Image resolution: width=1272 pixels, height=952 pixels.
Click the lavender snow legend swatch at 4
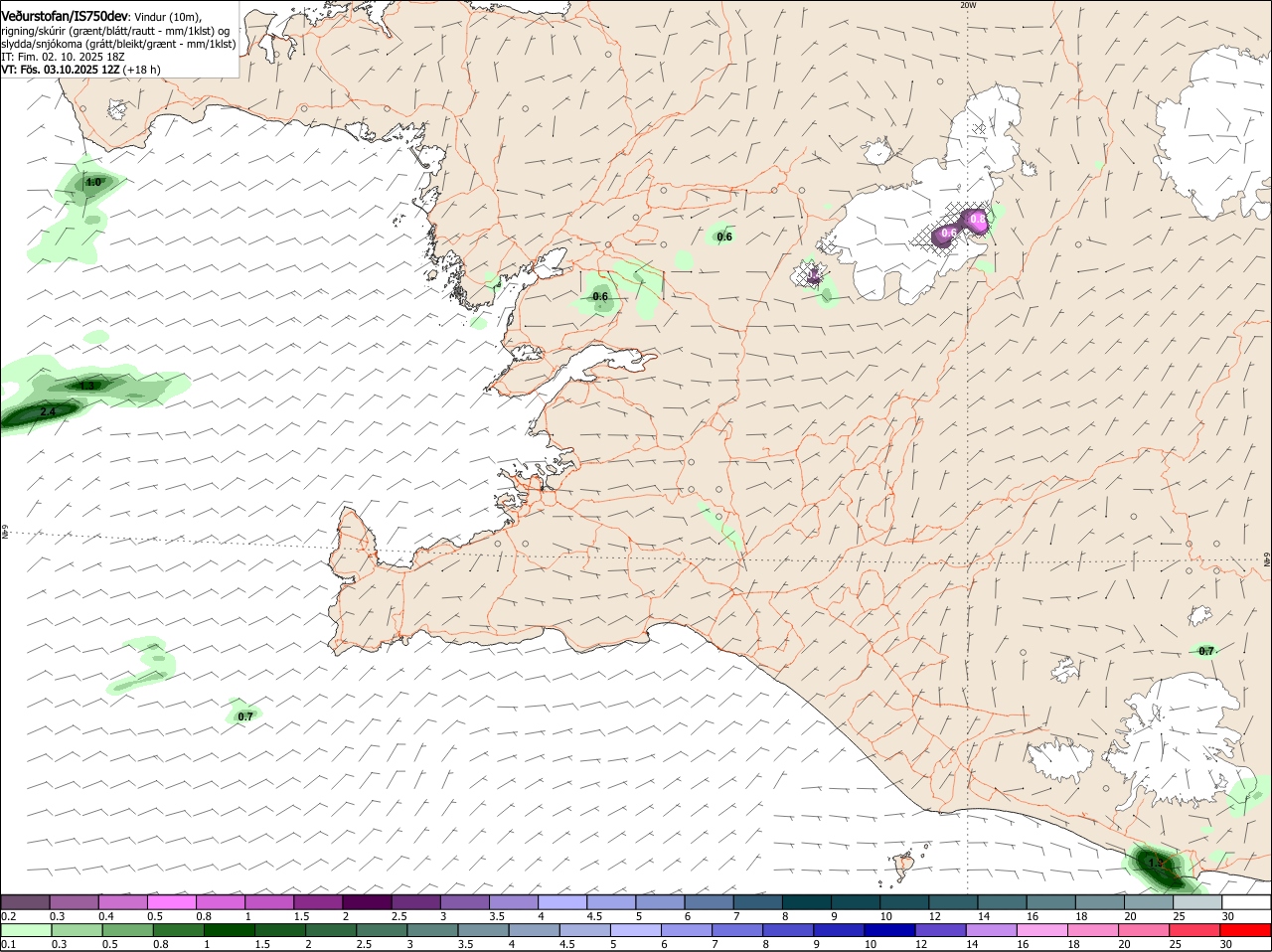click(x=562, y=902)
